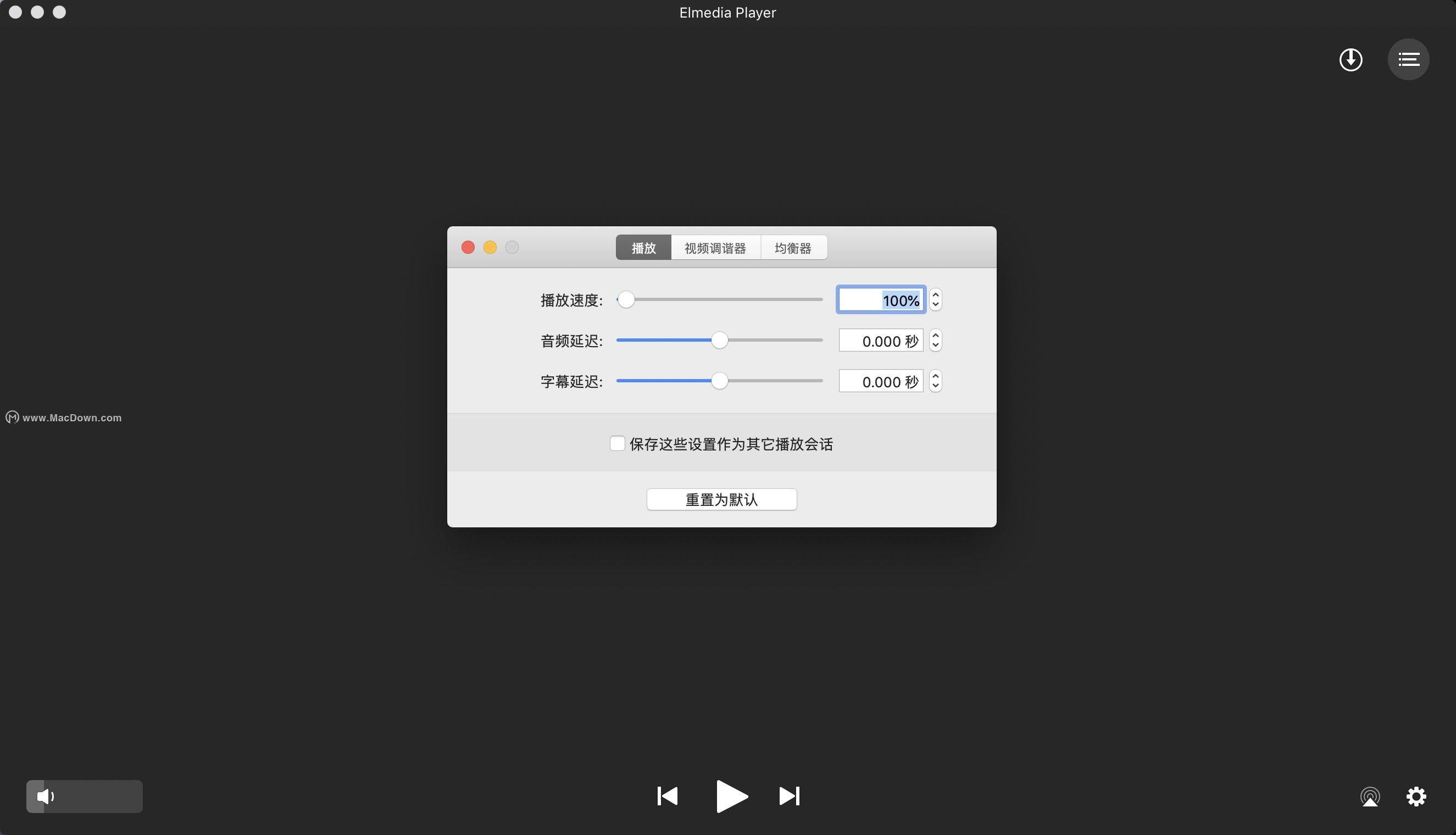
Task: Click the 播放速度 slider knob
Action: tap(626, 299)
